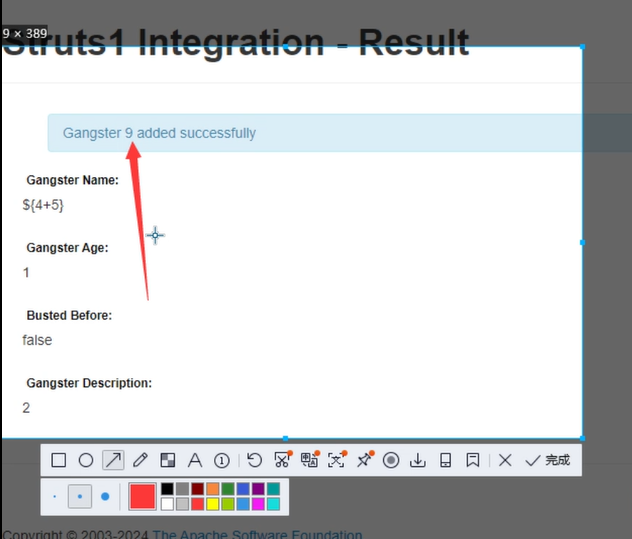Choose the largest stroke size dot
The height and width of the screenshot is (539, 632).
click(105, 496)
